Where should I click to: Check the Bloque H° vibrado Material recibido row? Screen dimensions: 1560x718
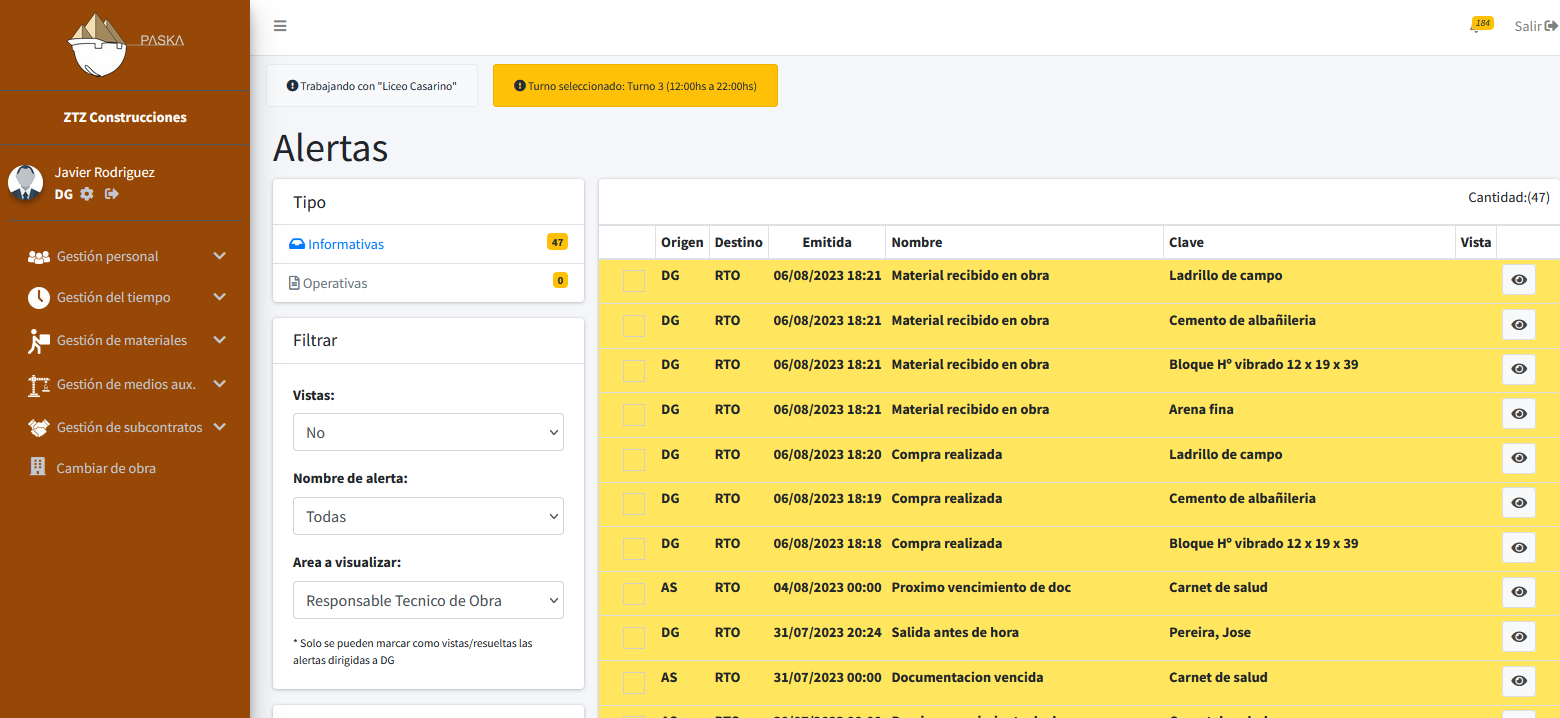(634, 370)
